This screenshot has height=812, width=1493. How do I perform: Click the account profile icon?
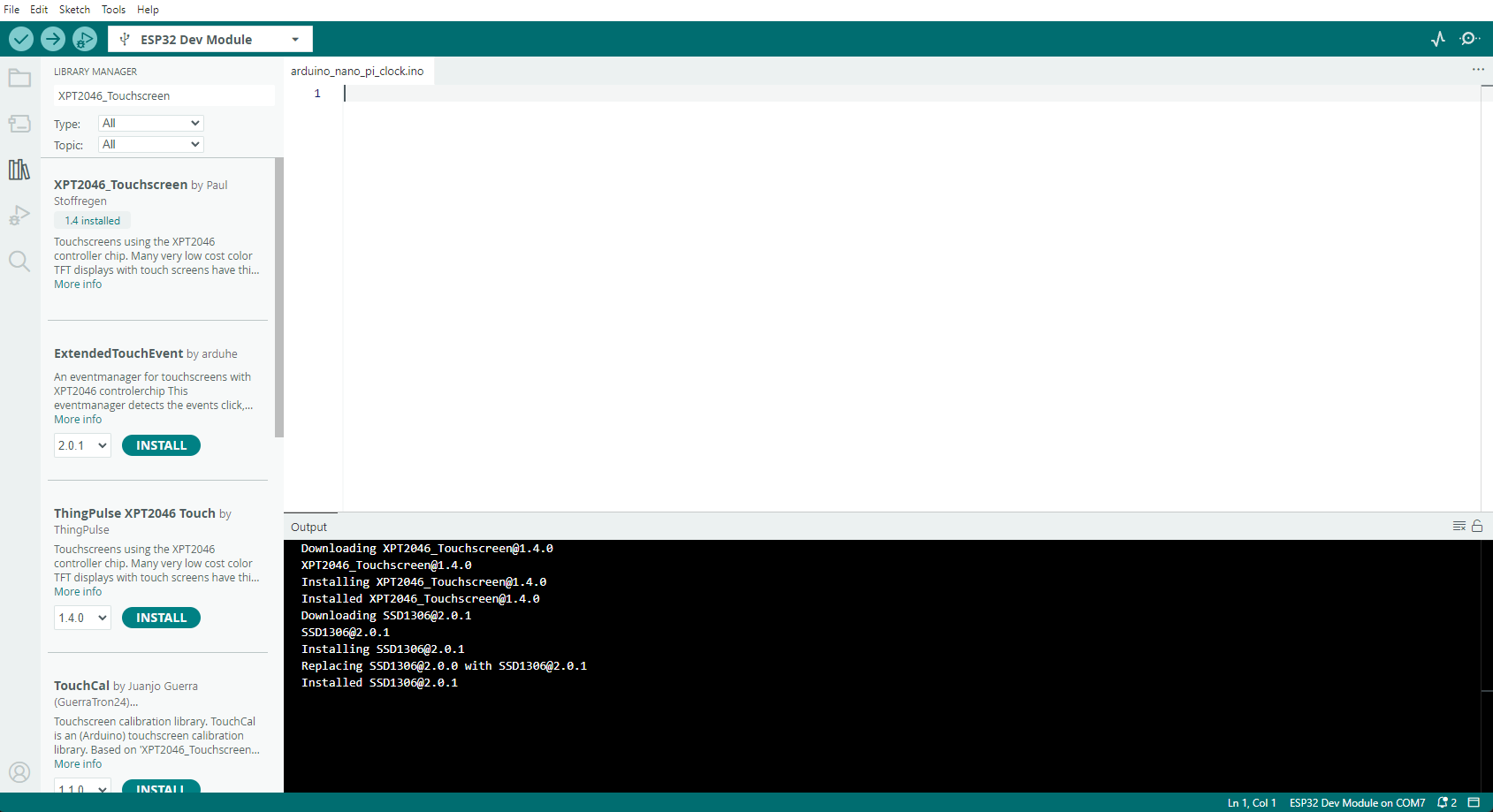19,772
